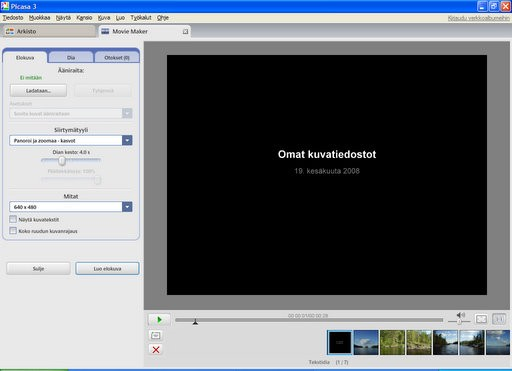Click the playback timeline position marker

[195, 322]
